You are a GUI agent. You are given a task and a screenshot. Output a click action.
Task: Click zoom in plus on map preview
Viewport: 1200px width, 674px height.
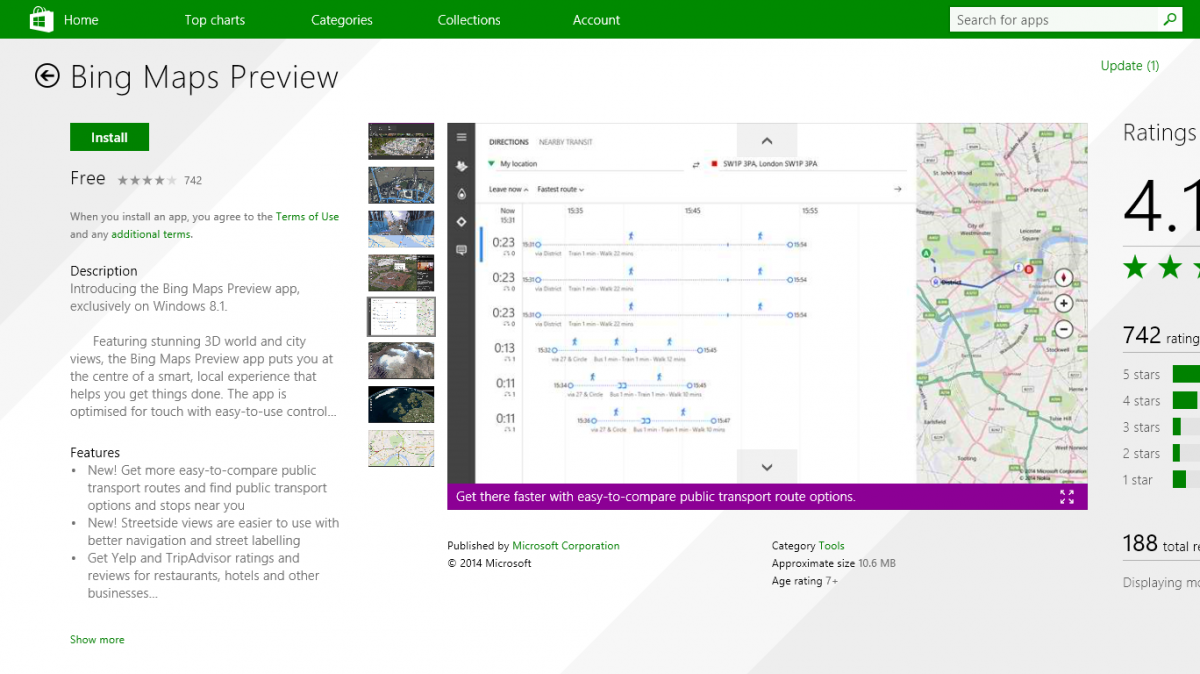point(1064,303)
